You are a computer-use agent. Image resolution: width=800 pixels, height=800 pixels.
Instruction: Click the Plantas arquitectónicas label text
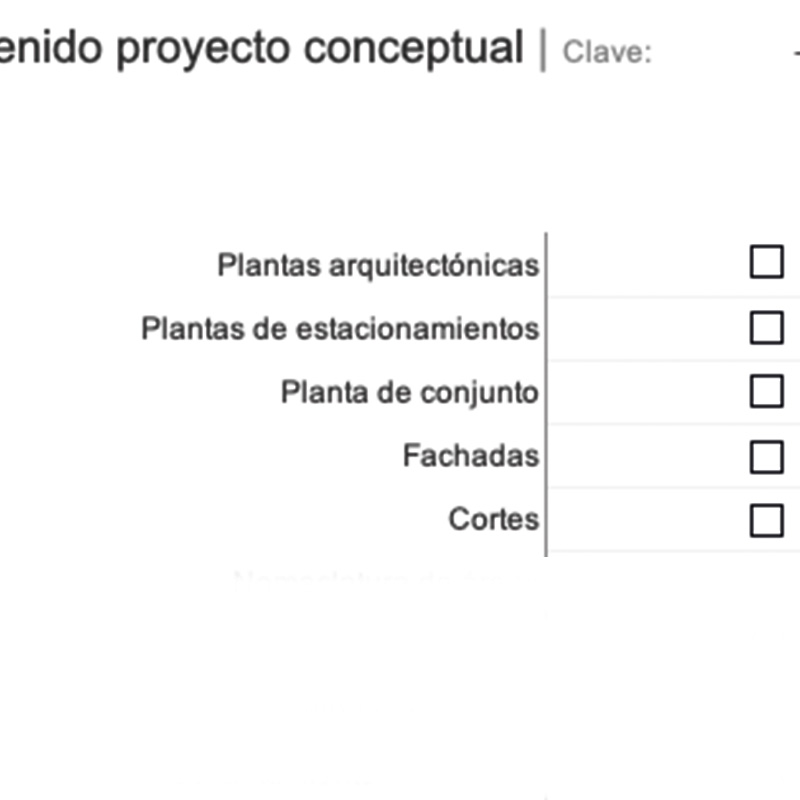[x=378, y=265]
